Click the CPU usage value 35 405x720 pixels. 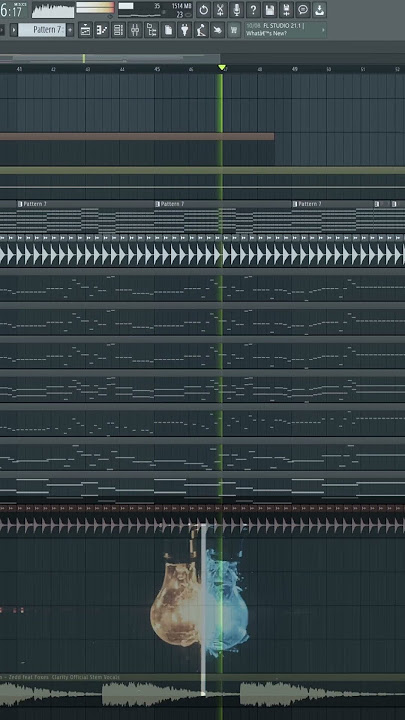coord(157,6)
